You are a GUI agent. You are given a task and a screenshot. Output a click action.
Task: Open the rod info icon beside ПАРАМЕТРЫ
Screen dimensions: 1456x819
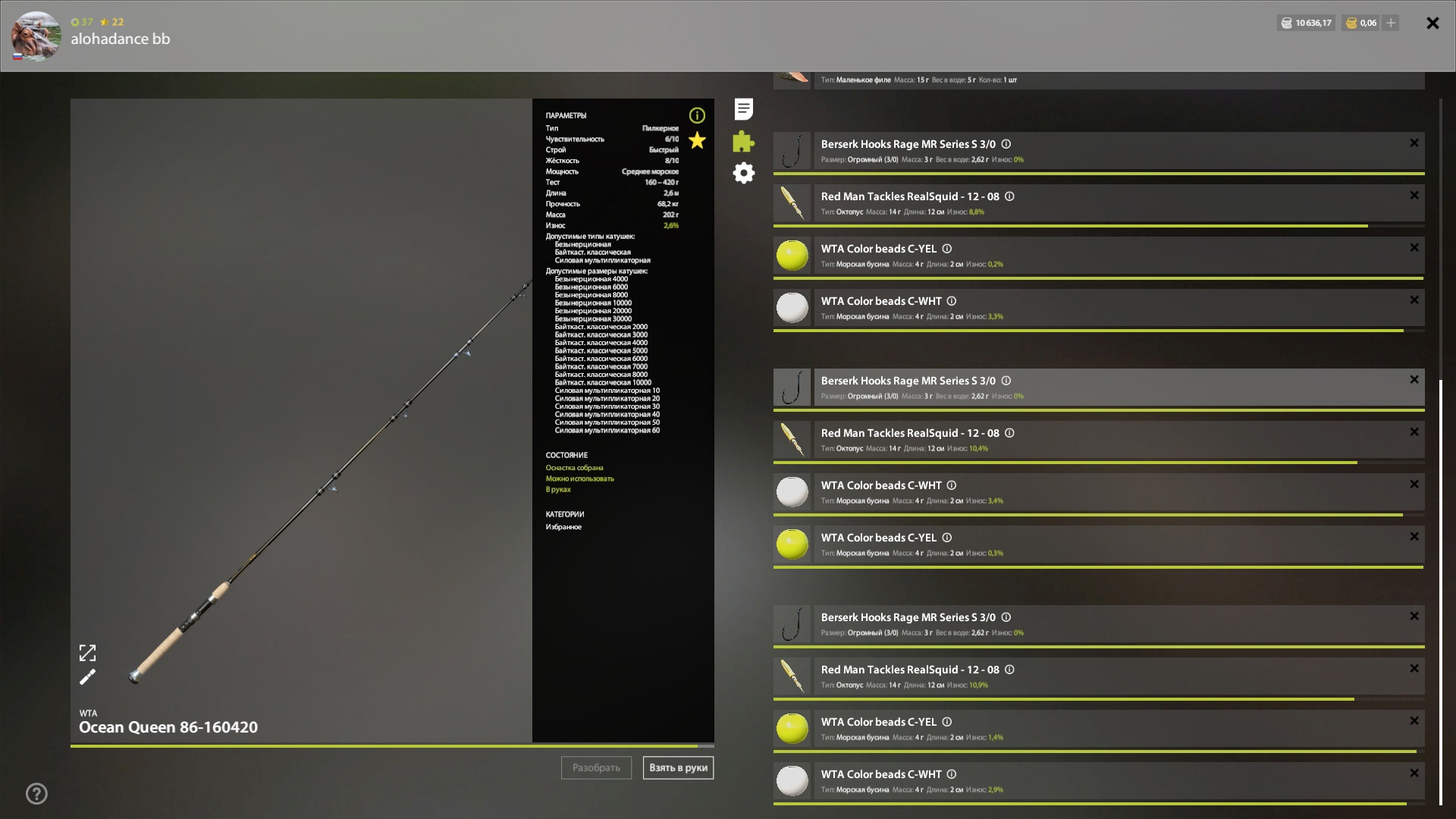(x=697, y=115)
